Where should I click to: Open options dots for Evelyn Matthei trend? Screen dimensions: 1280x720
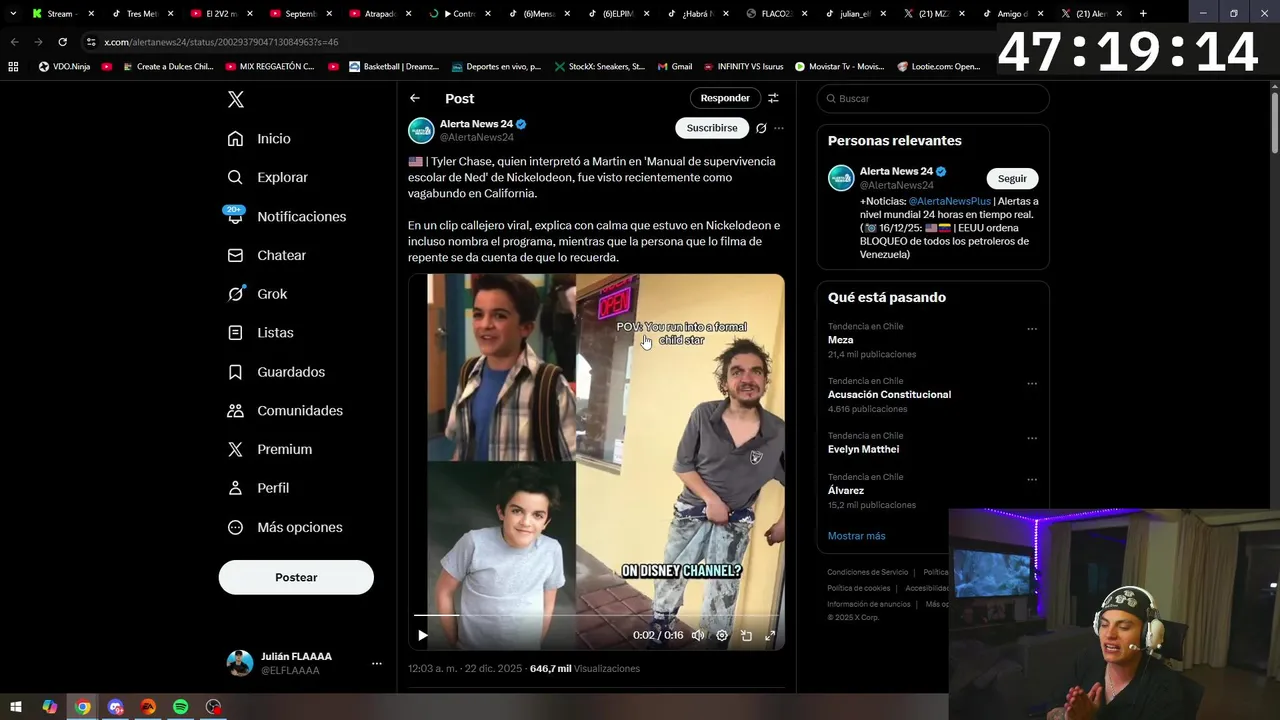[1032, 438]
